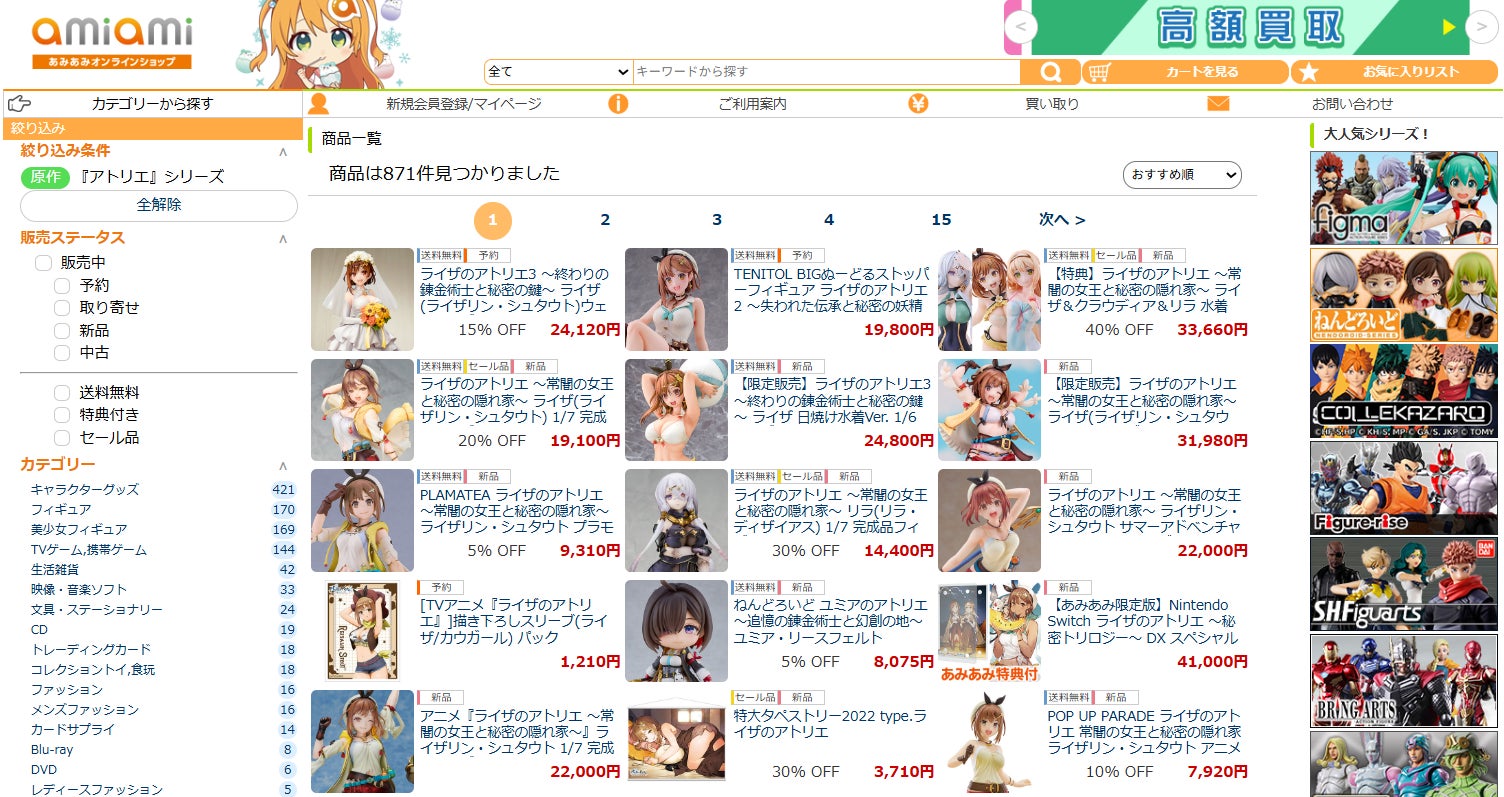This screenshot has height=797, width=1504.
Task: Open the 全て search category dropdown
Action: coord(558,72)
